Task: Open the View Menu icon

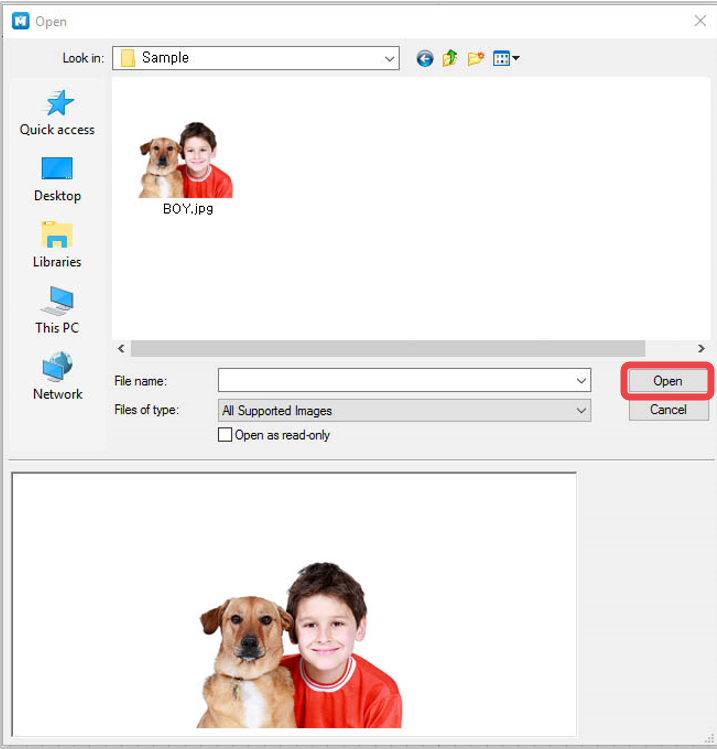Action: (x=506, y=58)
